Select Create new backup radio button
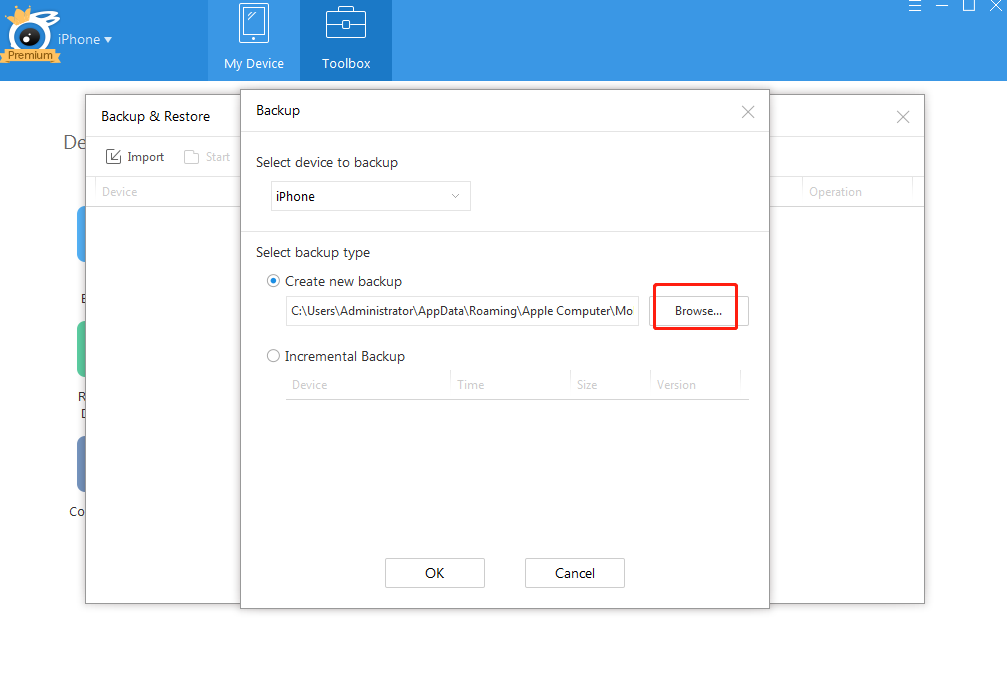The height and width of the screenshot is (700, 1007). (x=274, y=281)
